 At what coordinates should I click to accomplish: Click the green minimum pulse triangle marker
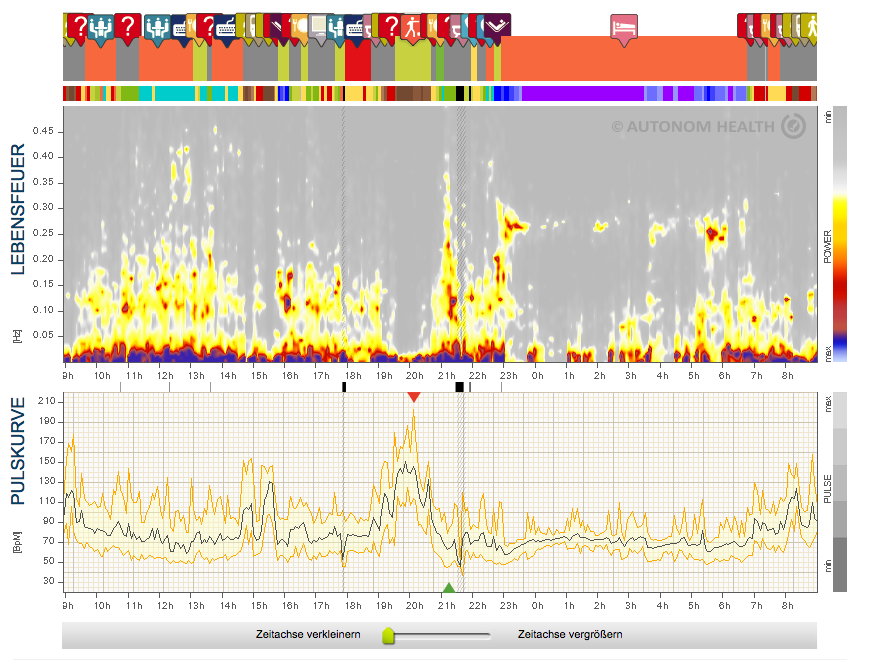click(x=449, y=587)
